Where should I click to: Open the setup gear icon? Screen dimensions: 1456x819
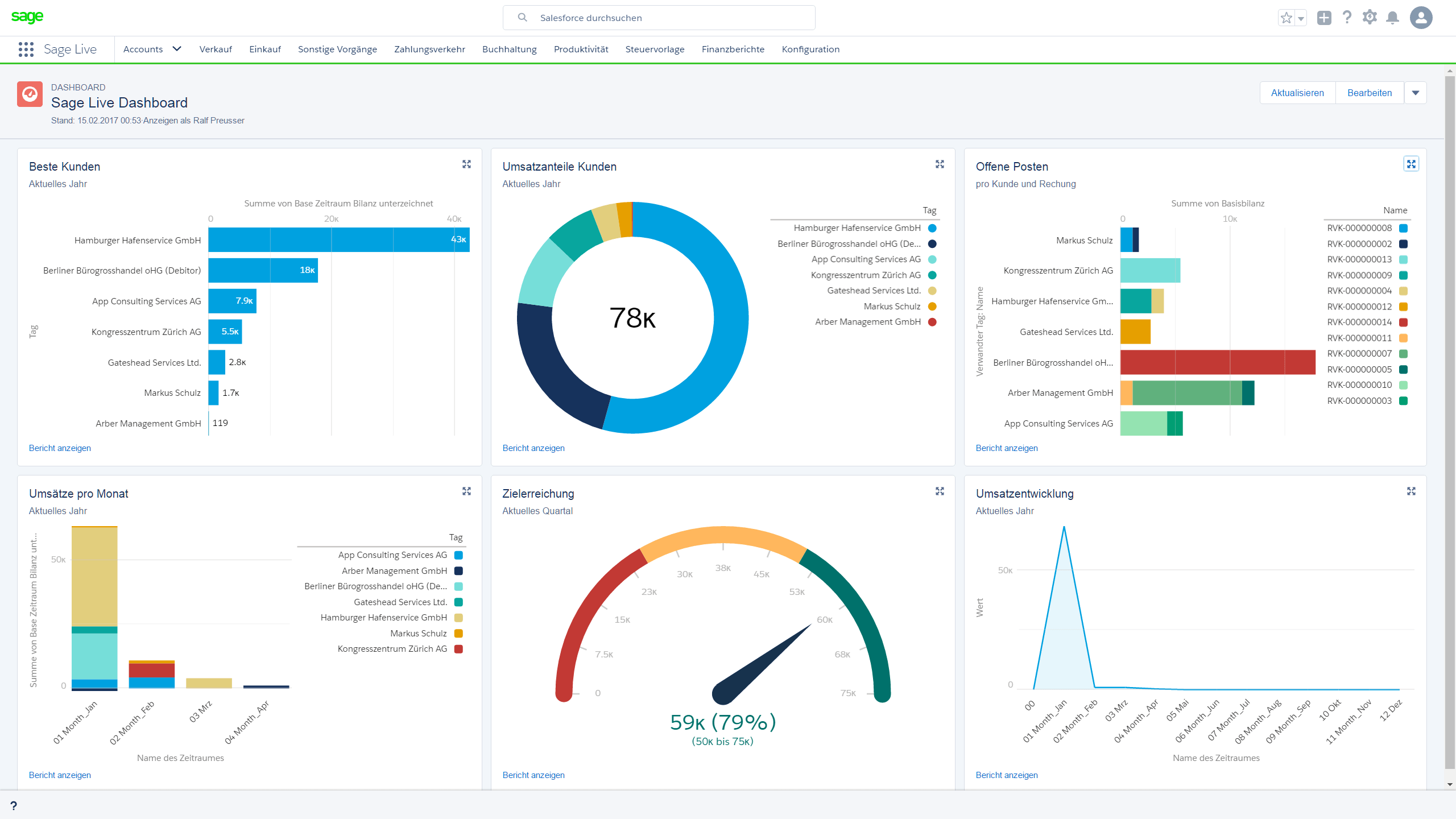(1370, 18)
